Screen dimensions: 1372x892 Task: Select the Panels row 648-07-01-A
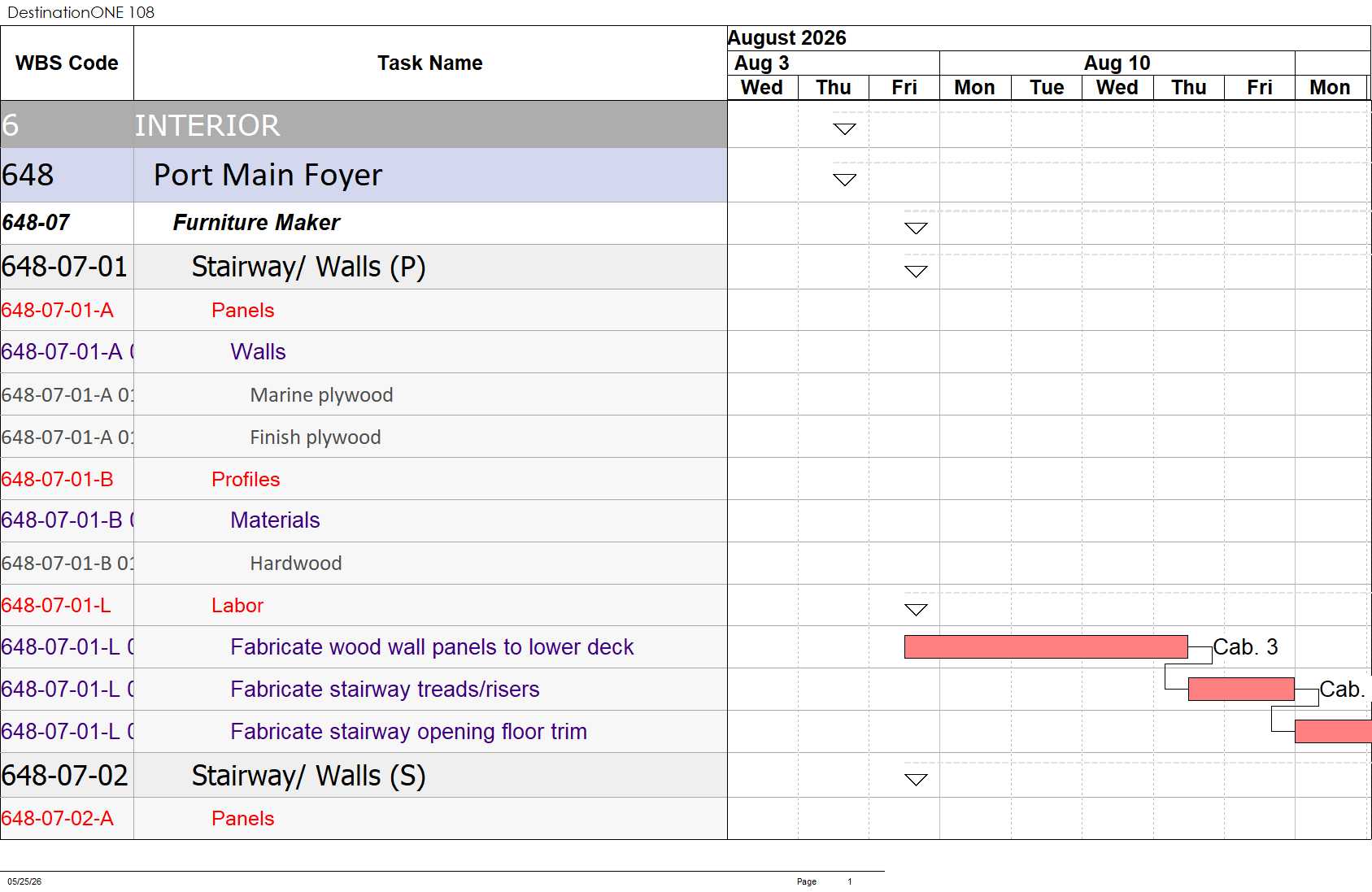click(364, 310)
